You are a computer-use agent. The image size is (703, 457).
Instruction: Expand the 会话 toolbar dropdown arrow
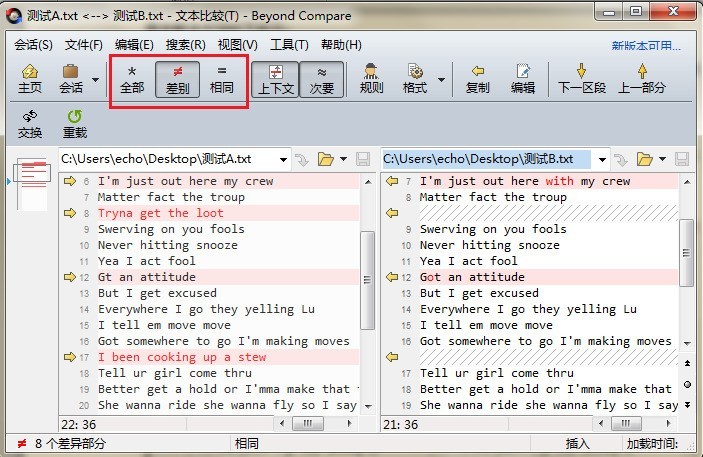(x=96, y=78)
